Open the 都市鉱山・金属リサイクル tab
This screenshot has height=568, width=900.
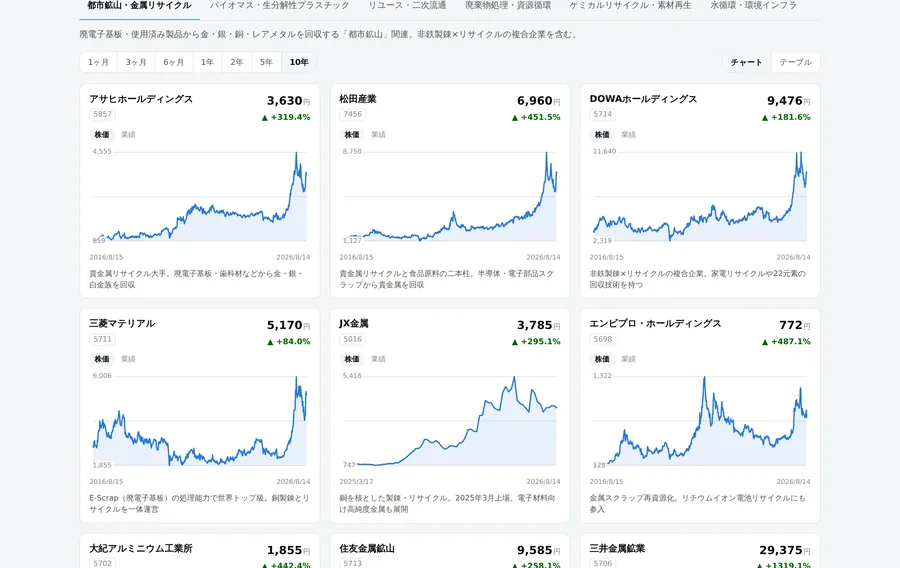(139, 6)
